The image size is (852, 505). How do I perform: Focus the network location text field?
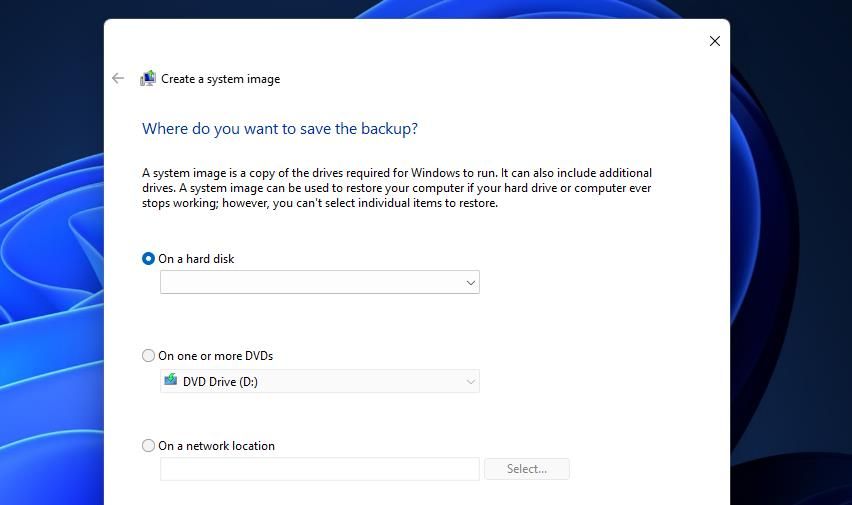click(x=320, y=469)
